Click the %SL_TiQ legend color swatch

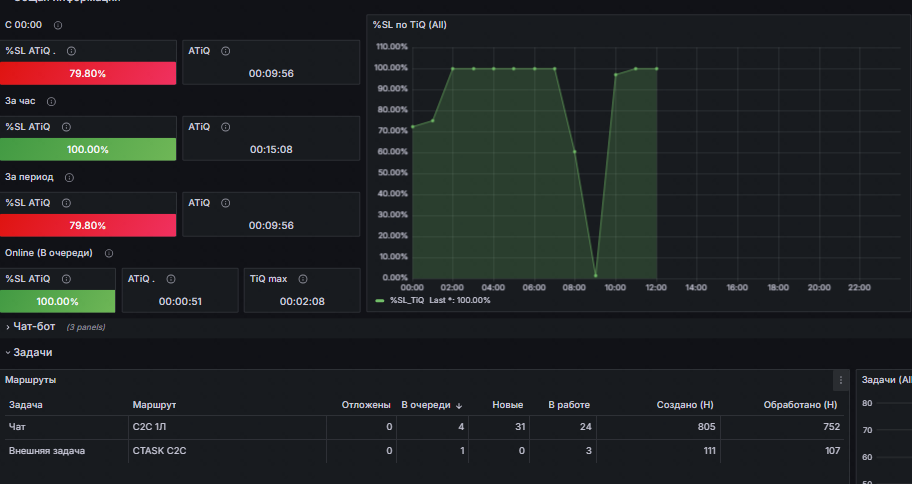pyautogui.click(x=380, y=301)
